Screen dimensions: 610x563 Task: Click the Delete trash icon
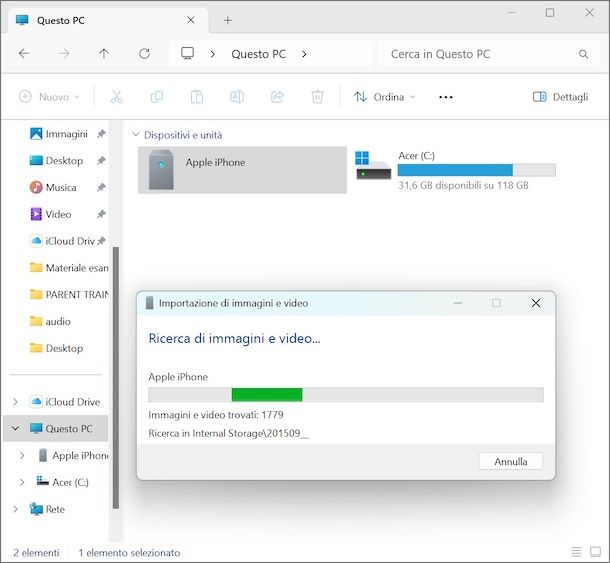click(x=317, y=97)
